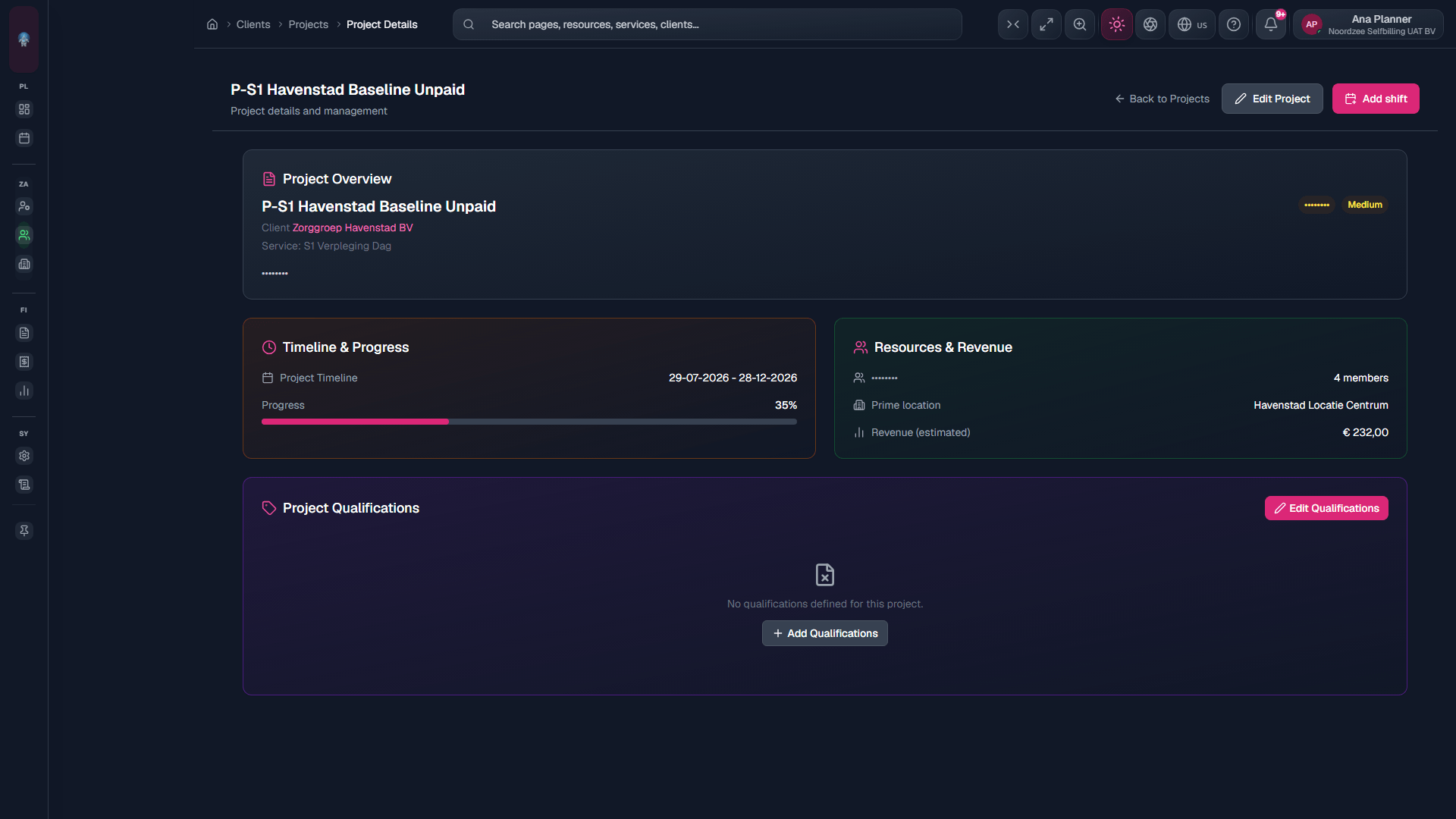Image resolution: width=1456 pixels, height=819 pixels.
Task: Open help with the question mark icon
Action: tap(1234, 24)
